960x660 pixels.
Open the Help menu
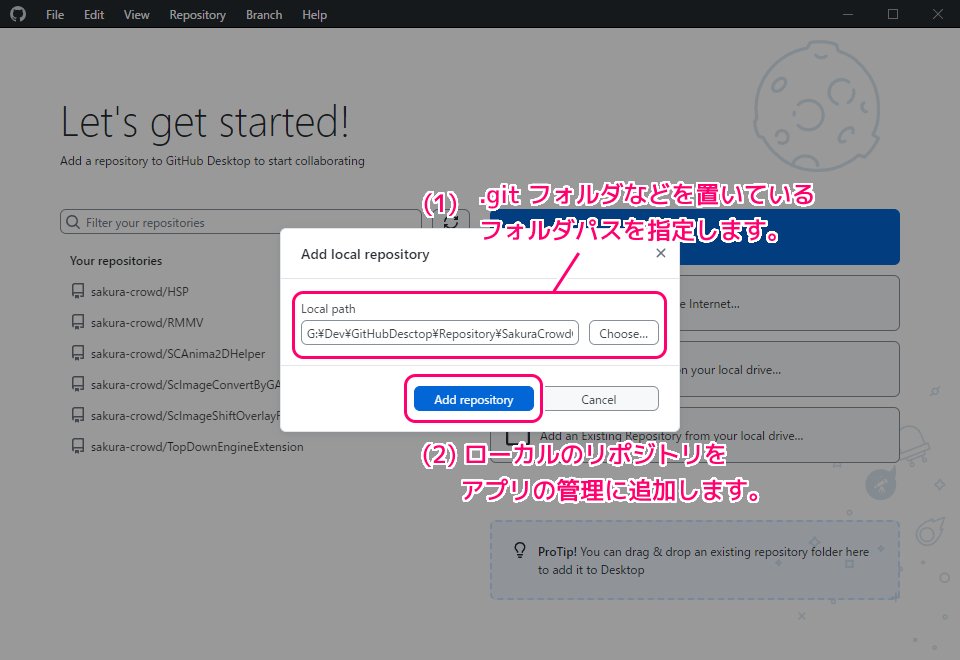(x=314, y=14)
